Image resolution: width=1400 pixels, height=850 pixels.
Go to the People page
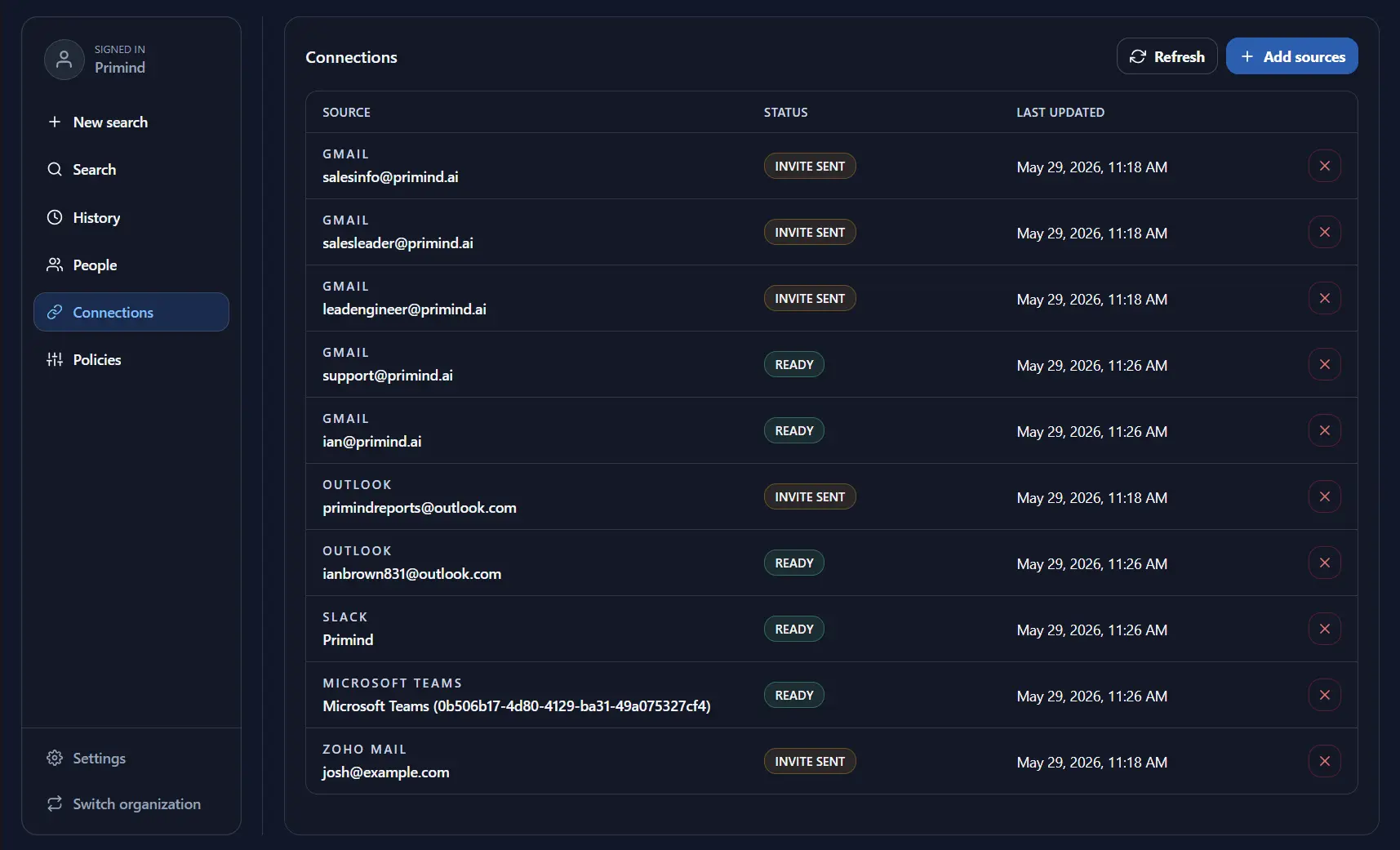click(x=131, y=265)
